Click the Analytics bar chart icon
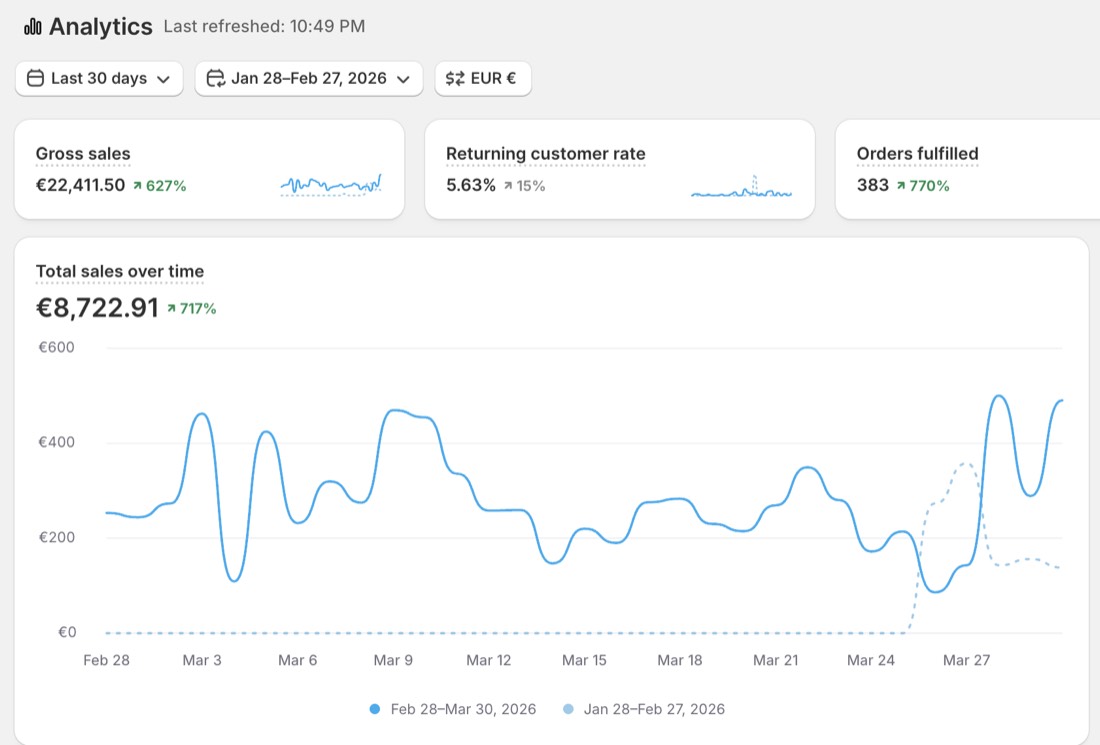 [33, 27]
